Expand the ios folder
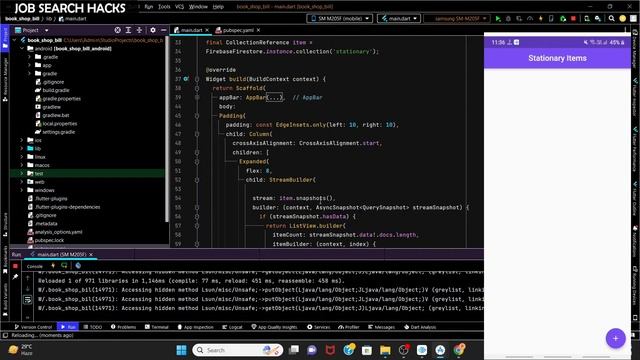The image size is (640, 360). pos(22,140)
